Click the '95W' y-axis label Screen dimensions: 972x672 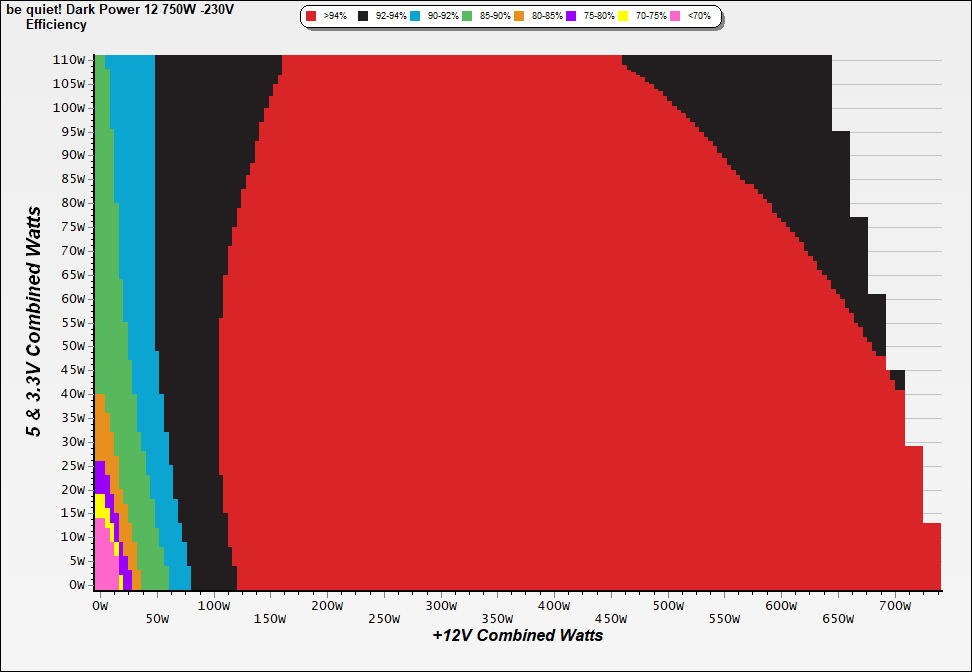pos(73,131)
